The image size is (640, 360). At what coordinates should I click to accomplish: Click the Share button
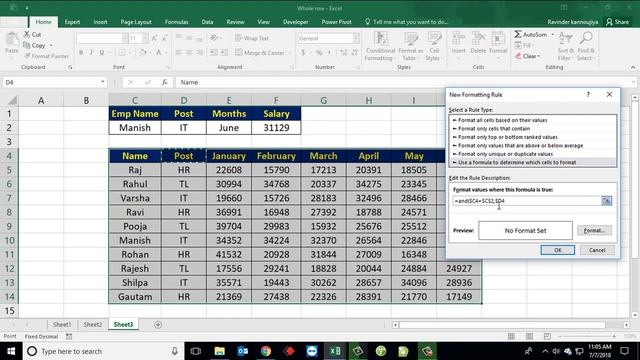pos(618,22)
